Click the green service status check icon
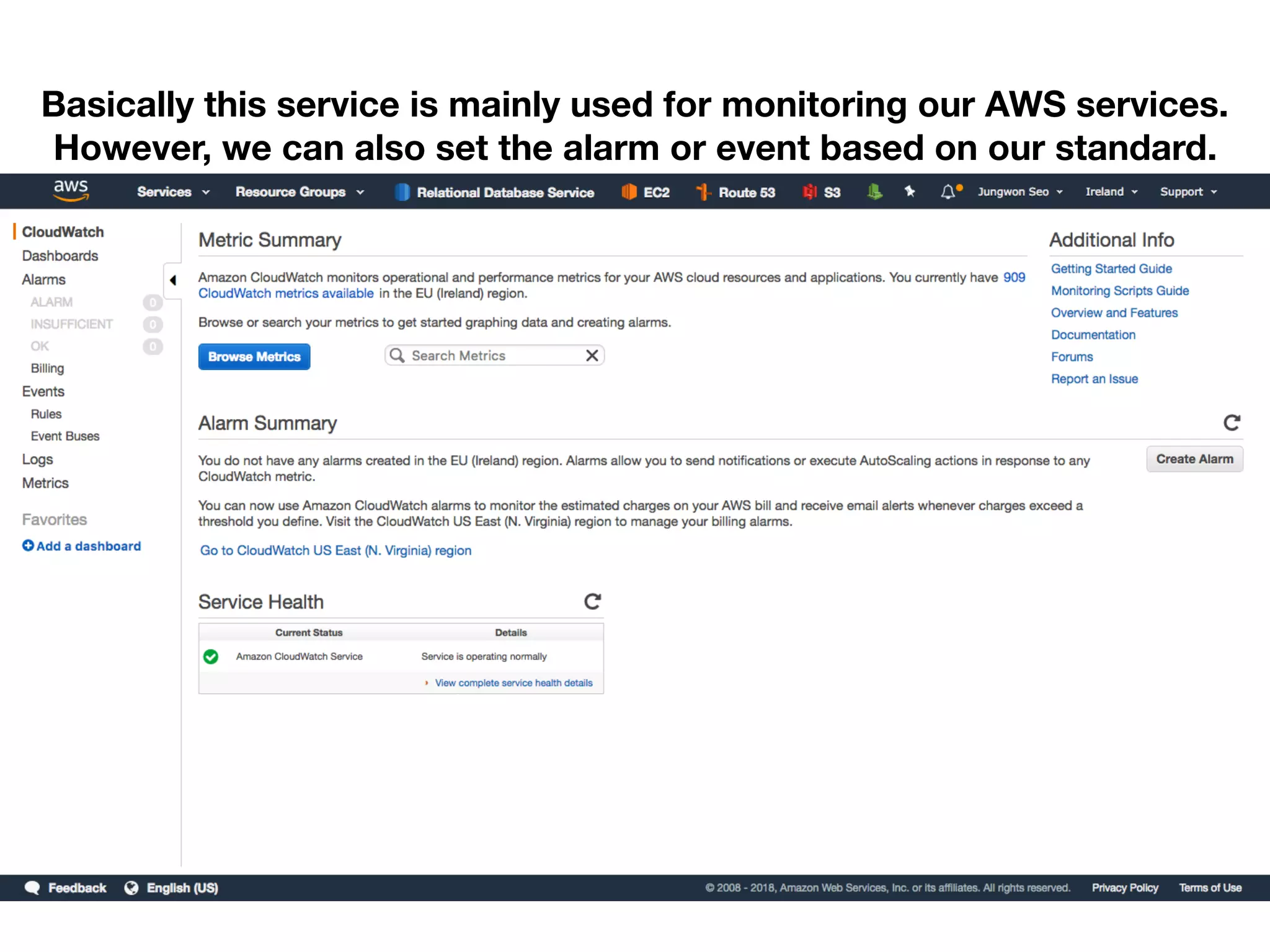The image size is (1270, 952). click(x=211, y=656)
